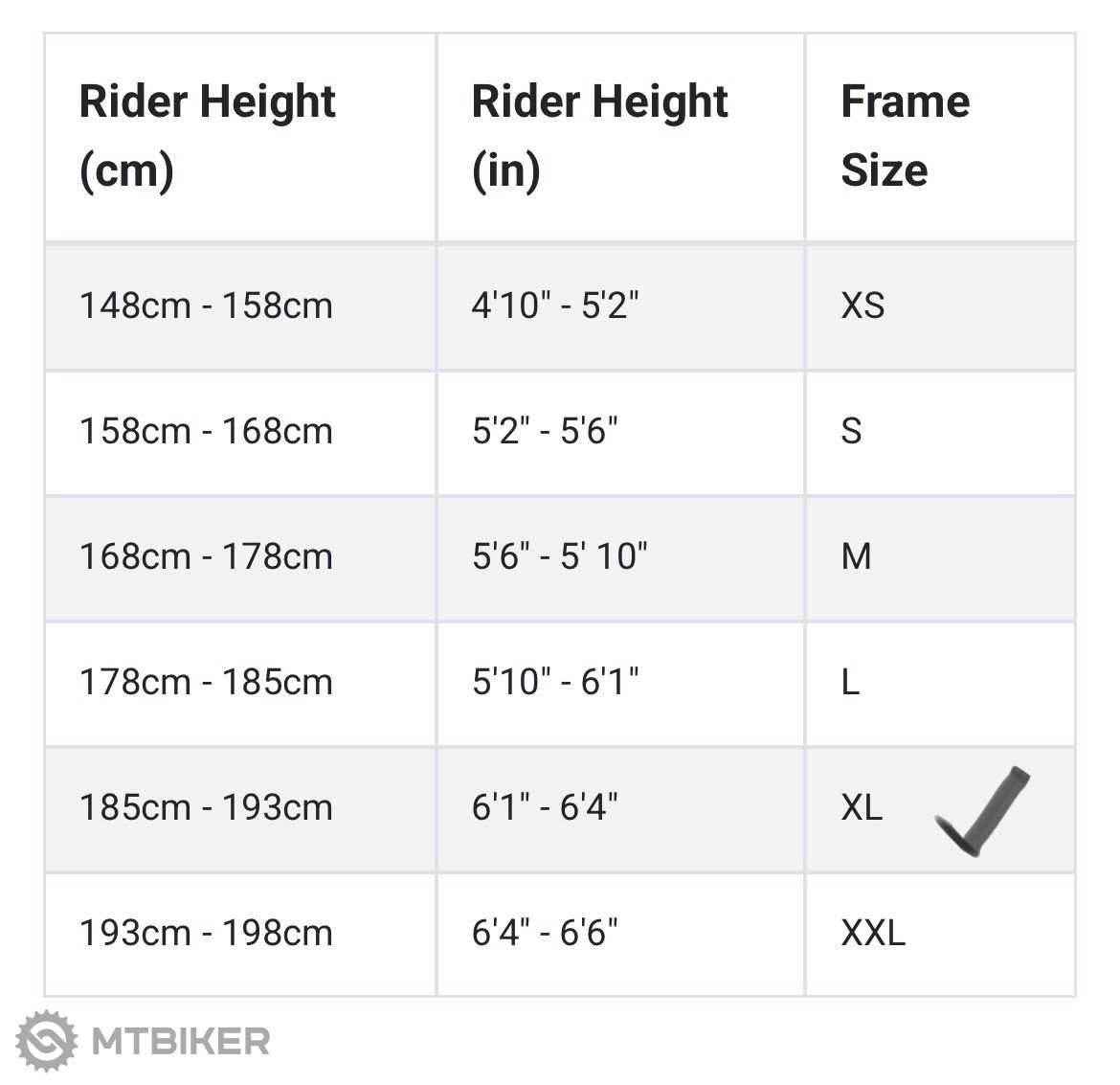Viewport: 1120px width, 1085px height.
Task: Select the M frame size cell
Action: (856, 557)
